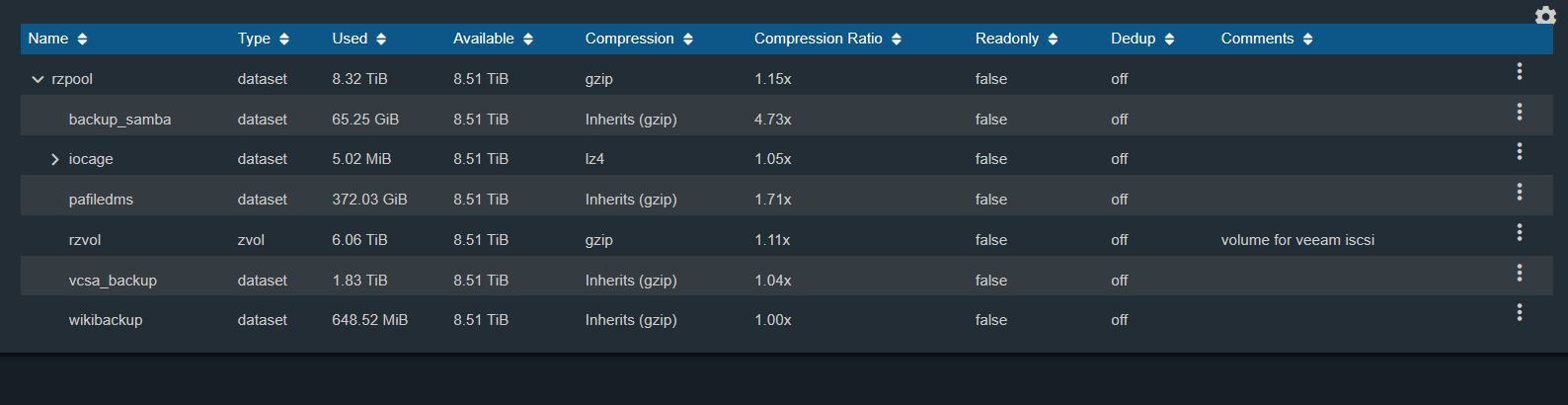Select the wikibackup dataset name

coord(106,320)
